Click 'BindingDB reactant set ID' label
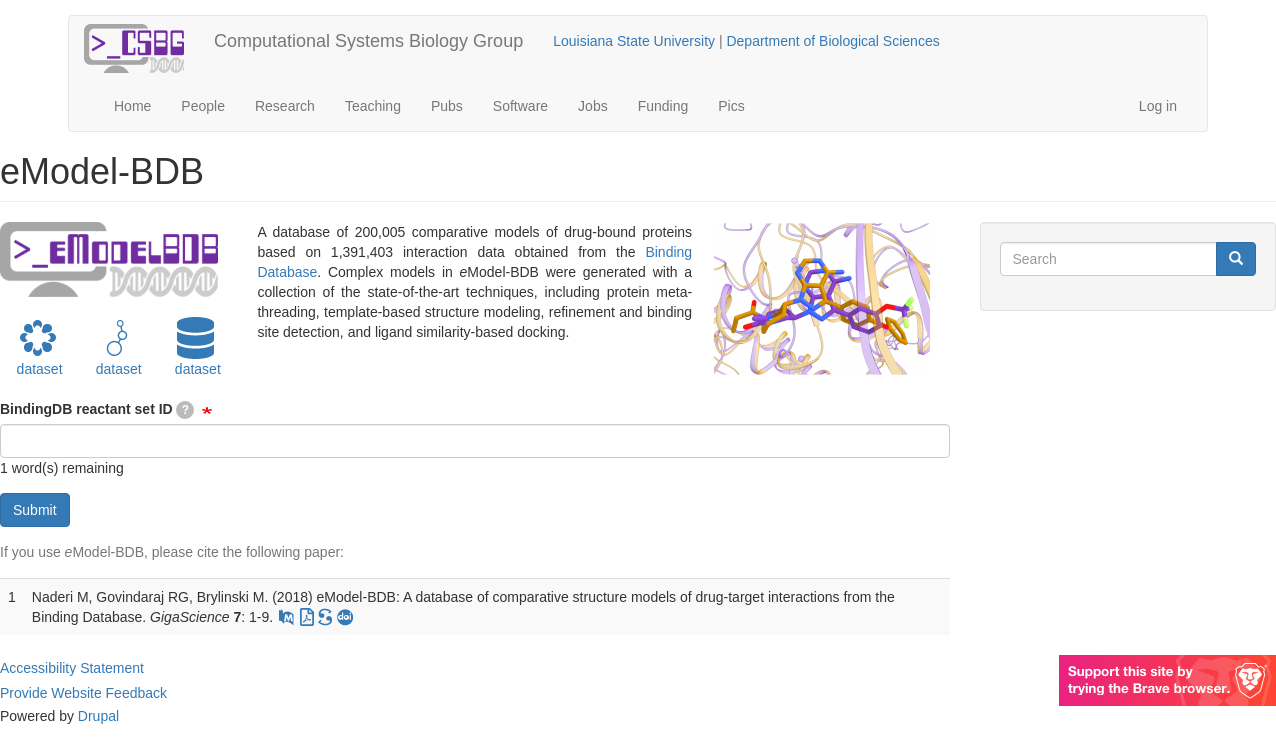Viewport: 1276px width, 744px height. click(86, 409)
